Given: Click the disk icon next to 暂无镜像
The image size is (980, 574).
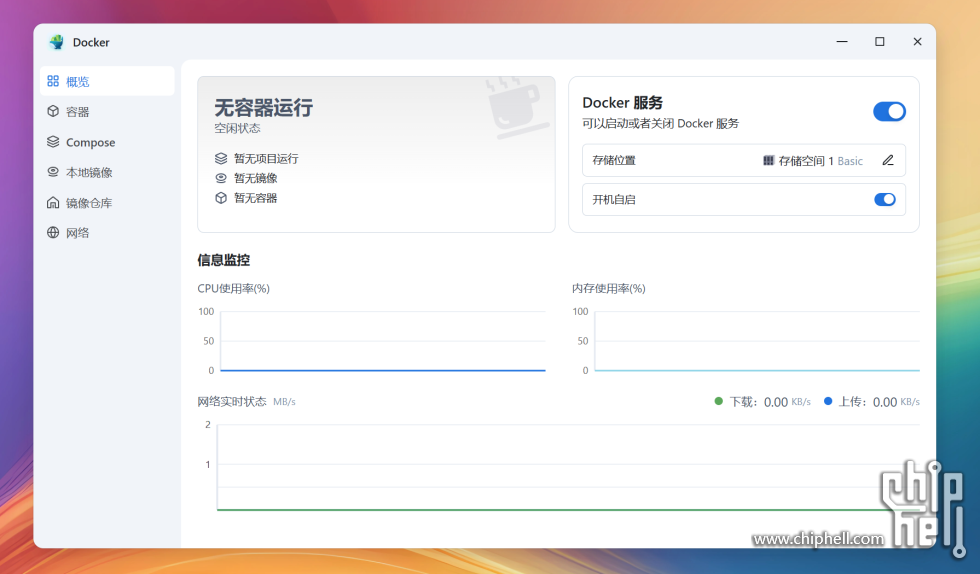Looking at the screenshot, I should (221, 178).
